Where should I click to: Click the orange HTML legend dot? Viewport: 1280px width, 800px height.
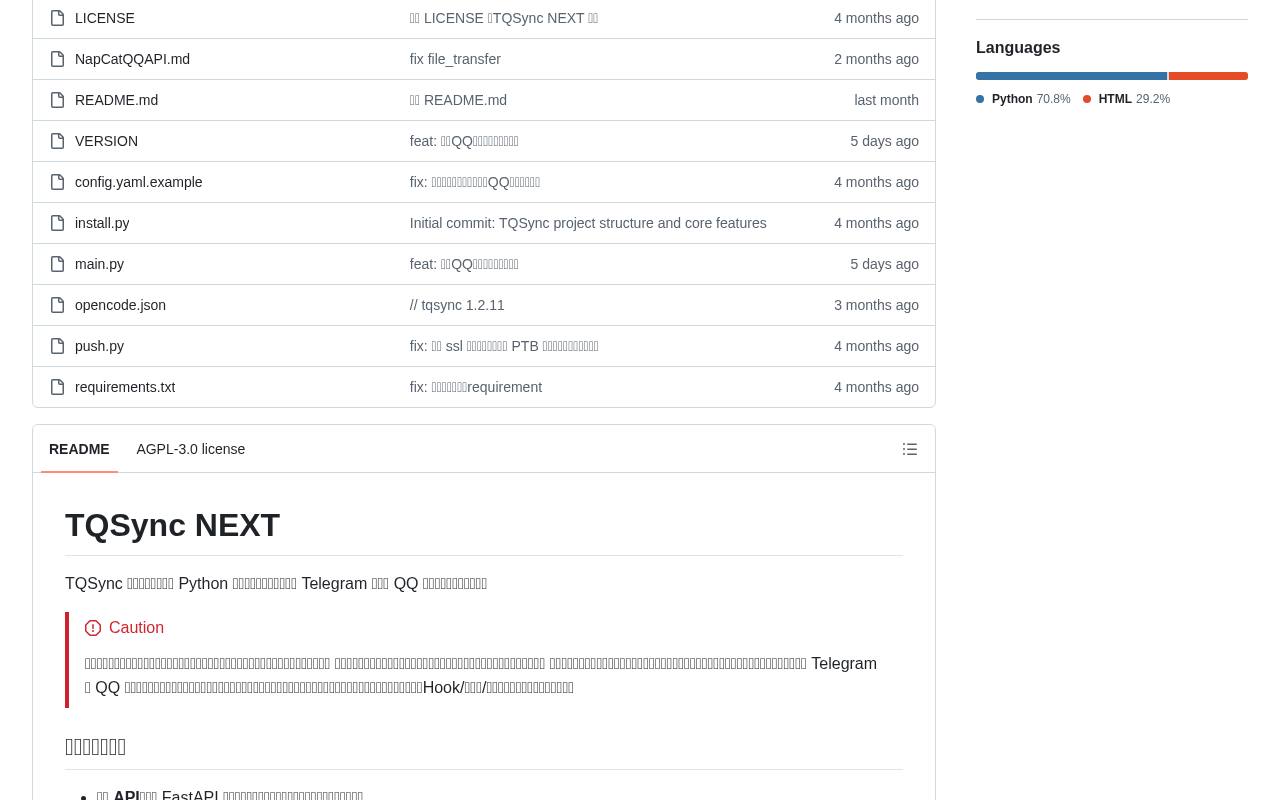point(1087,99)
